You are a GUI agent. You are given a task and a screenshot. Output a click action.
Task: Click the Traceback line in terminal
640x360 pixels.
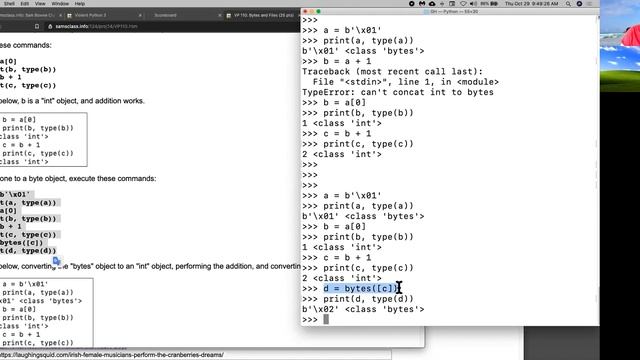pos(392,72)
